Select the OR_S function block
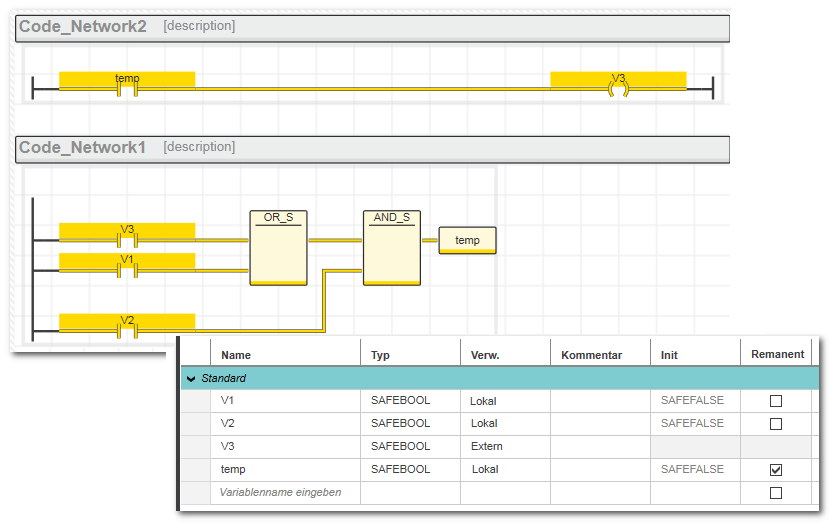 (278, 248)
